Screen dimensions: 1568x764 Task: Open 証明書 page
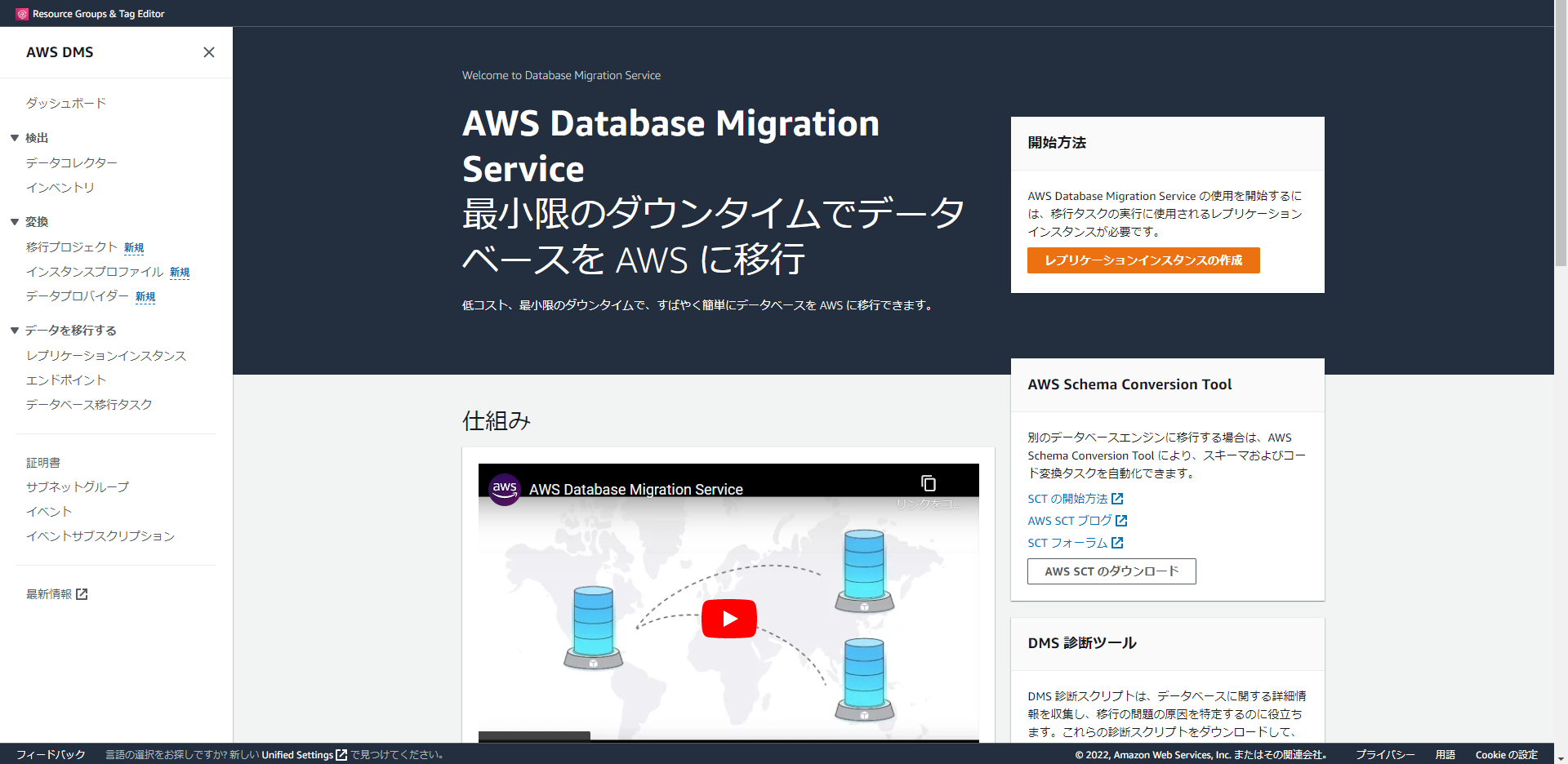(x=43, y=463)
